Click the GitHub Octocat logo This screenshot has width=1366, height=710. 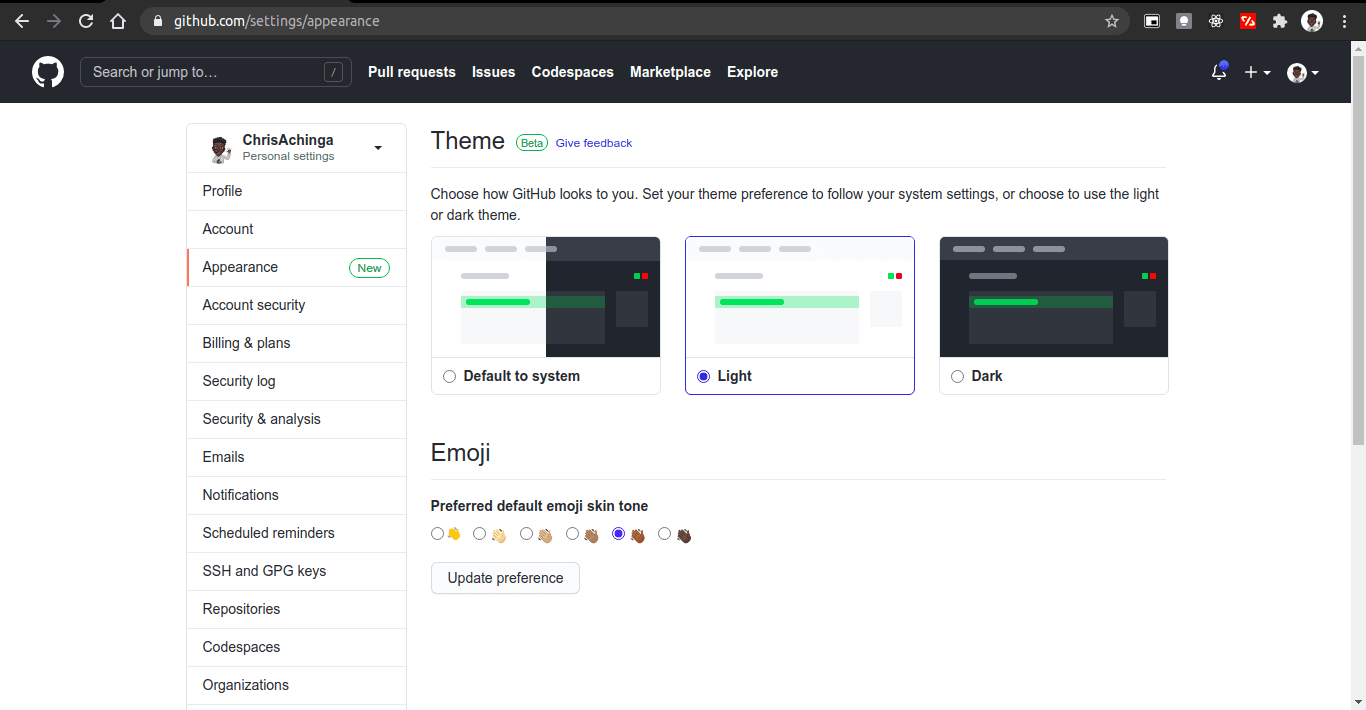48,72
